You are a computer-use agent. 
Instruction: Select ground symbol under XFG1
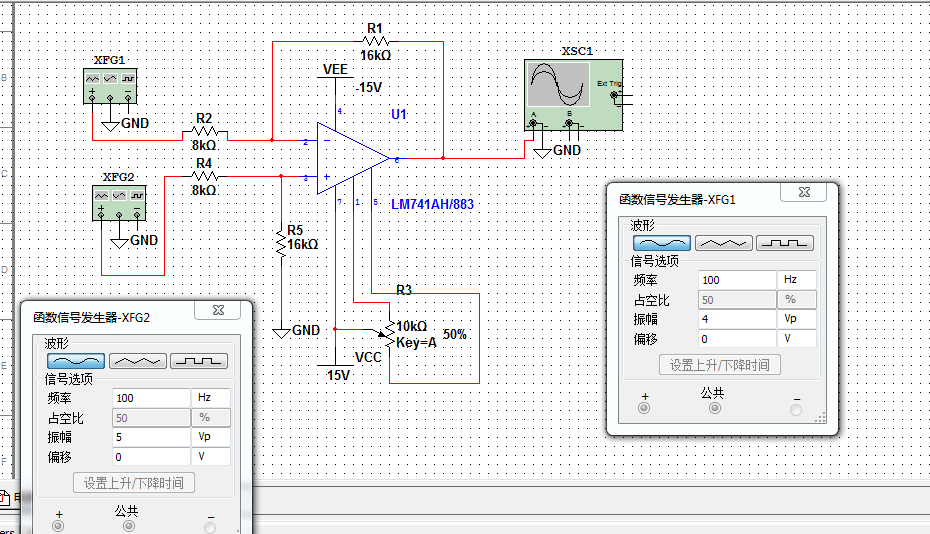pos(111,125)
